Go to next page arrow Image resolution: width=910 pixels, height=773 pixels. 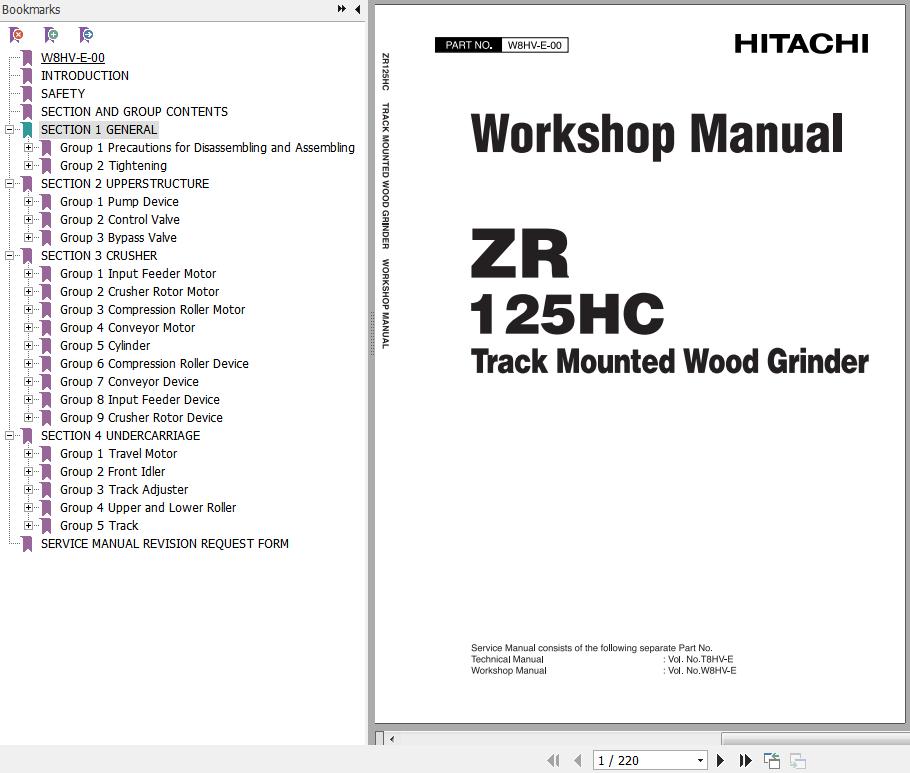tap(720, 760)
